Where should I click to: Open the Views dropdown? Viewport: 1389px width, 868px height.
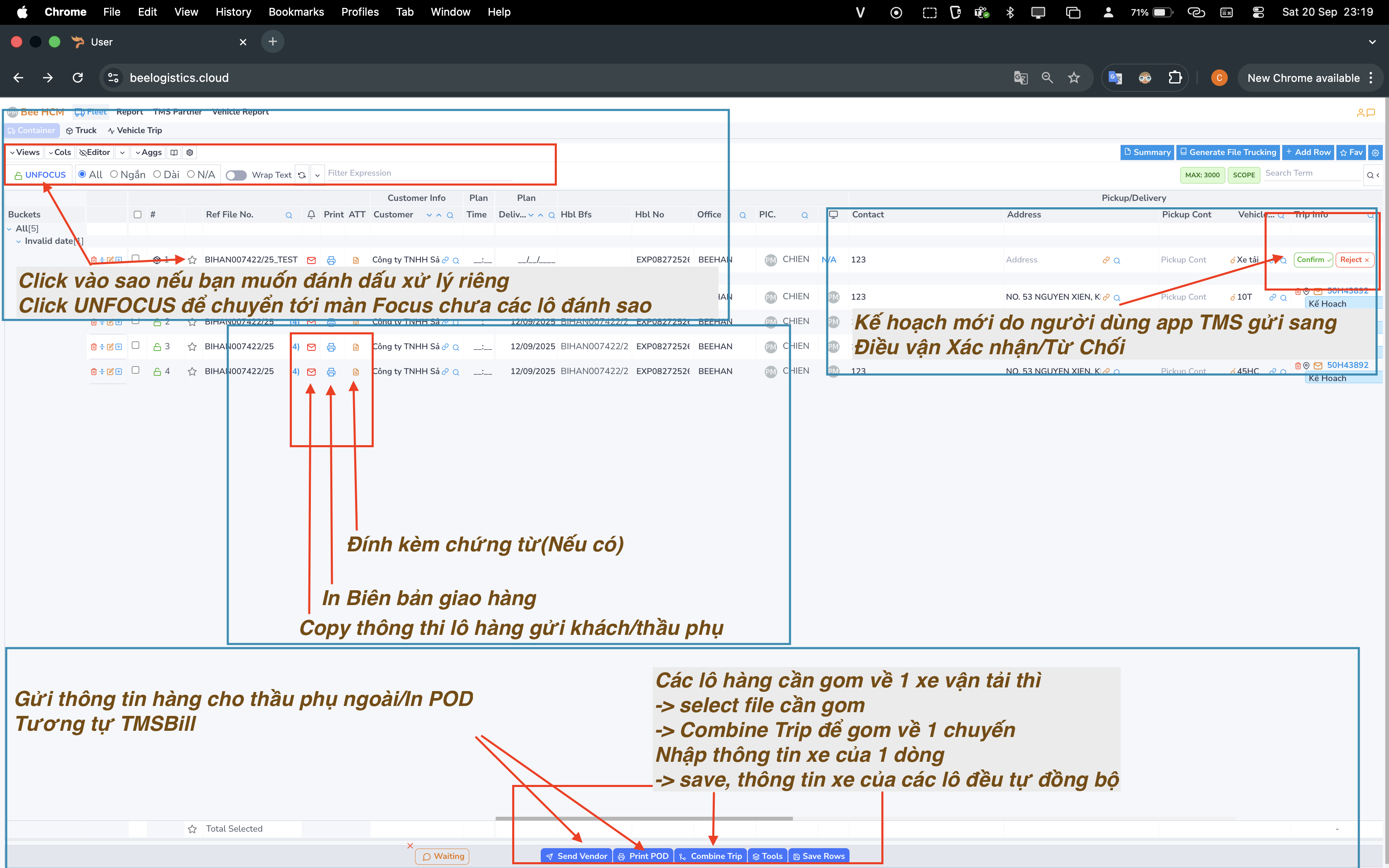tap(25, 153)
